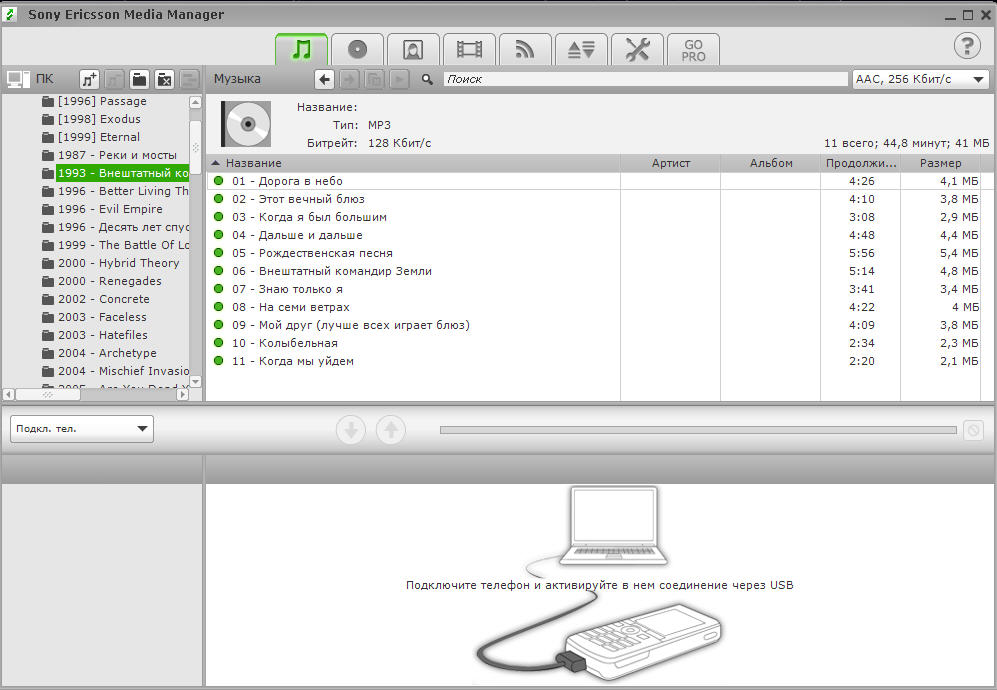The image size is (997, 690).
Task: Click the add folder icon
Action: click(x=139, y=79)
